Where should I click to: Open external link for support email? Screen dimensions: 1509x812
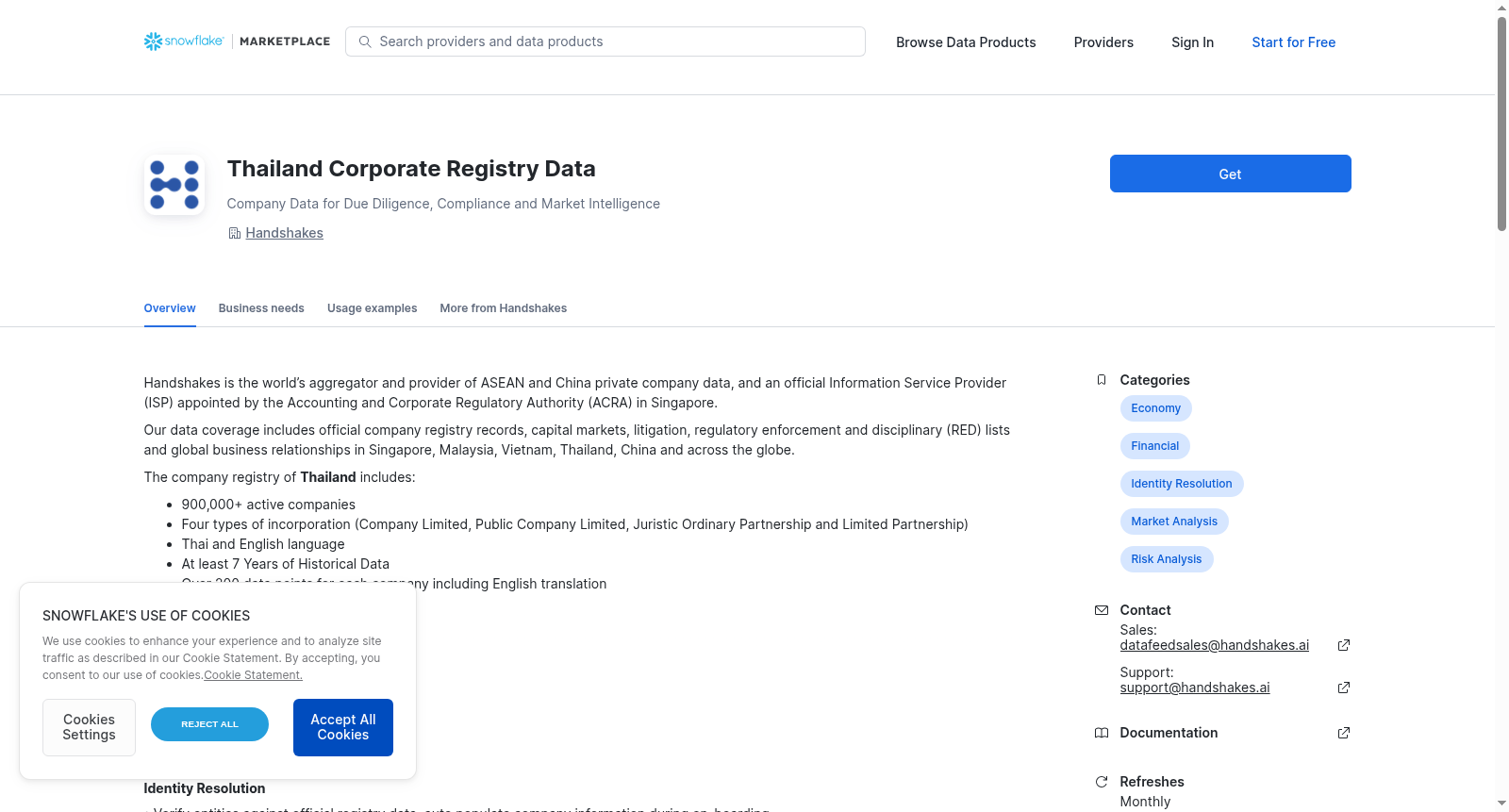point(1344,688)
